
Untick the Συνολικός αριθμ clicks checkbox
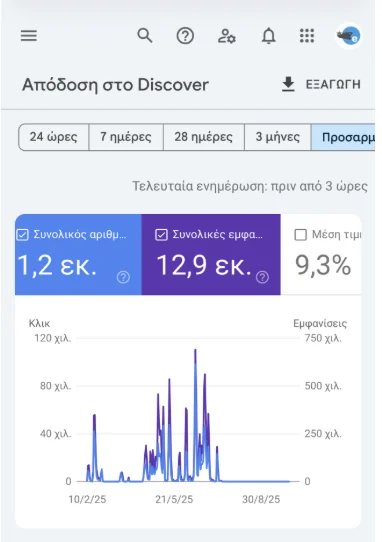[23, 235]
